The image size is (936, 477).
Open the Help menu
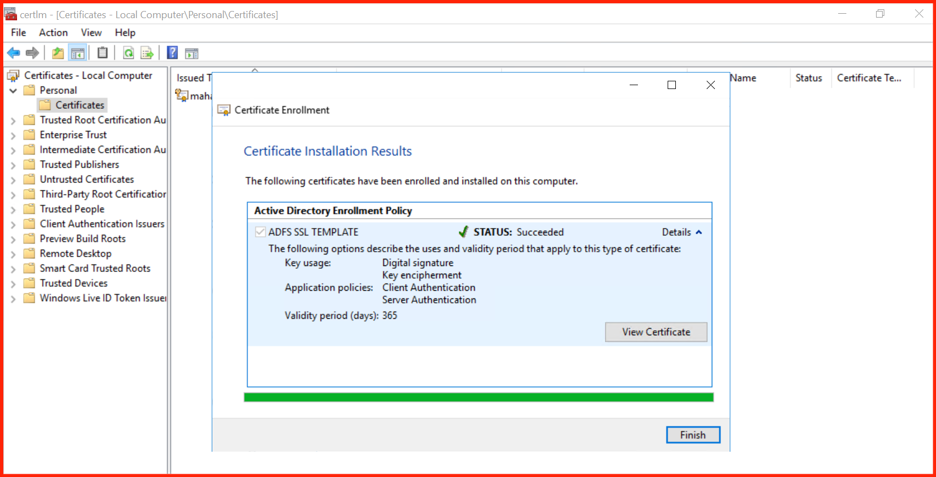tap(125, 33)
